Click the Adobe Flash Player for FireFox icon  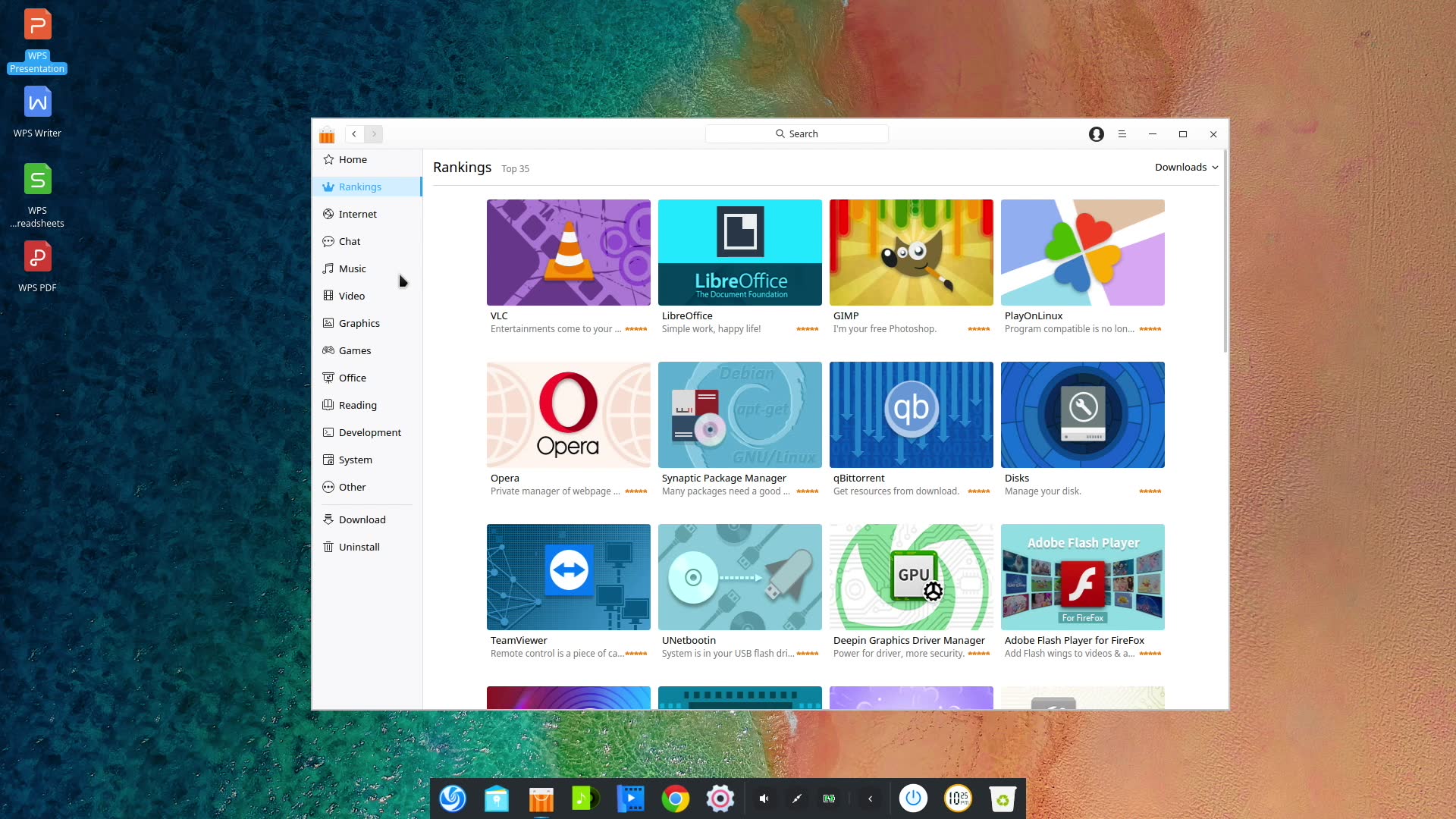[x=1082, y=577]
